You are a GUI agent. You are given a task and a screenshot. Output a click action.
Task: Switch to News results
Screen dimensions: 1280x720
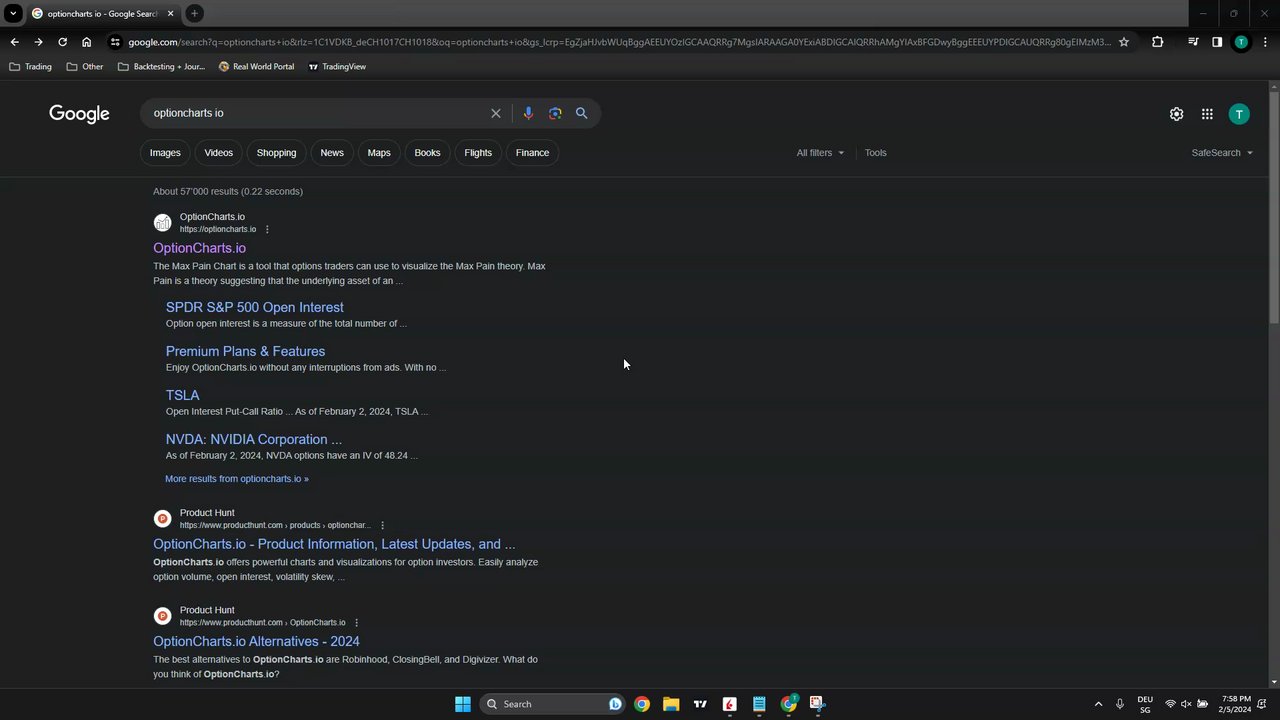pos(332,153)
